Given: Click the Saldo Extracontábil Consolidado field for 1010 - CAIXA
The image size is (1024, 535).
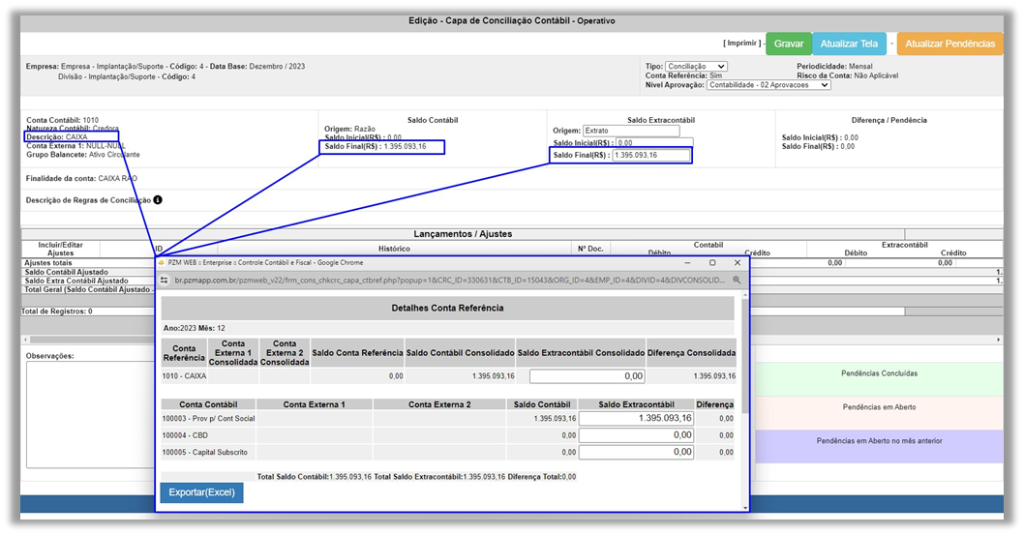Looking at the screenshot, I should 587,376.
